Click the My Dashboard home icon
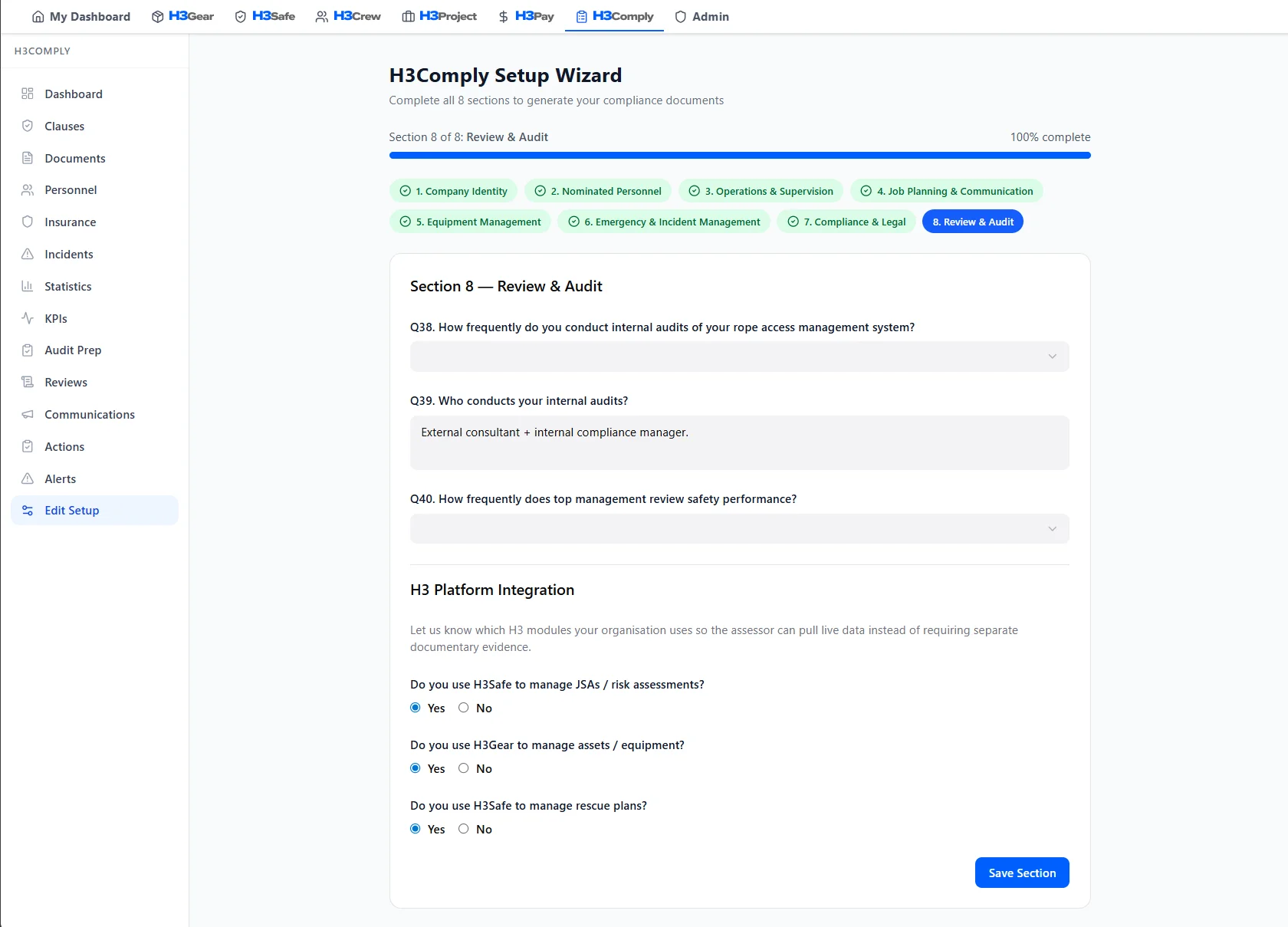Viewport: 1288px width, 927px height. (38, 16)
